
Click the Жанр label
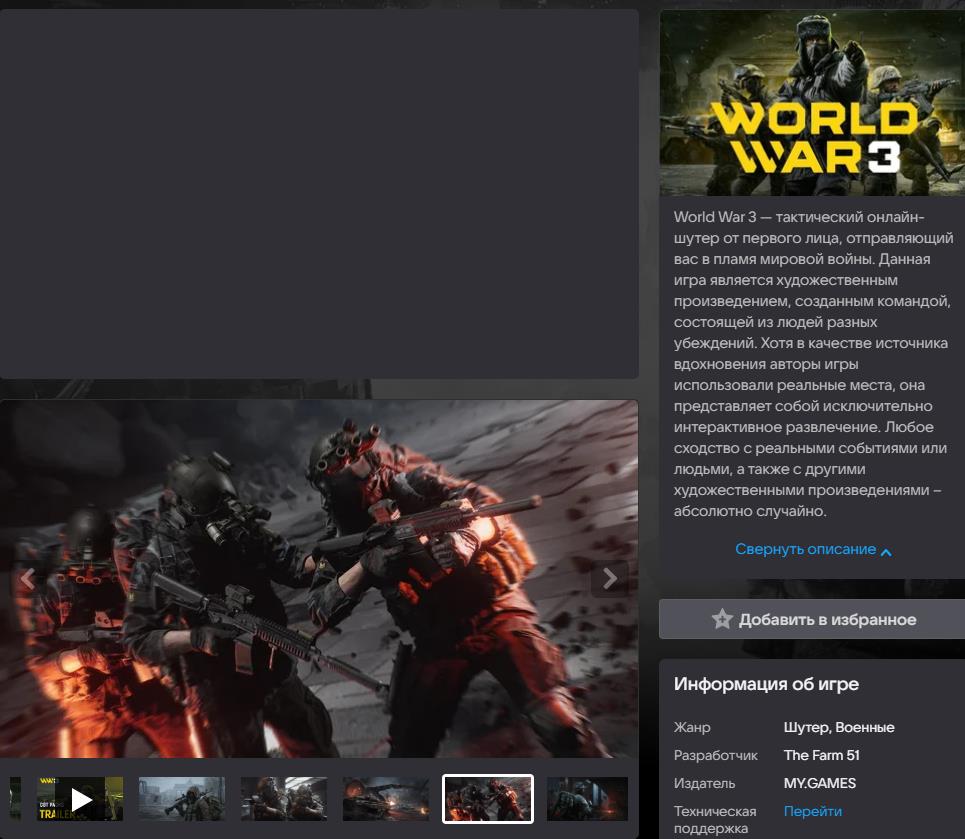[x=692, y=728]
